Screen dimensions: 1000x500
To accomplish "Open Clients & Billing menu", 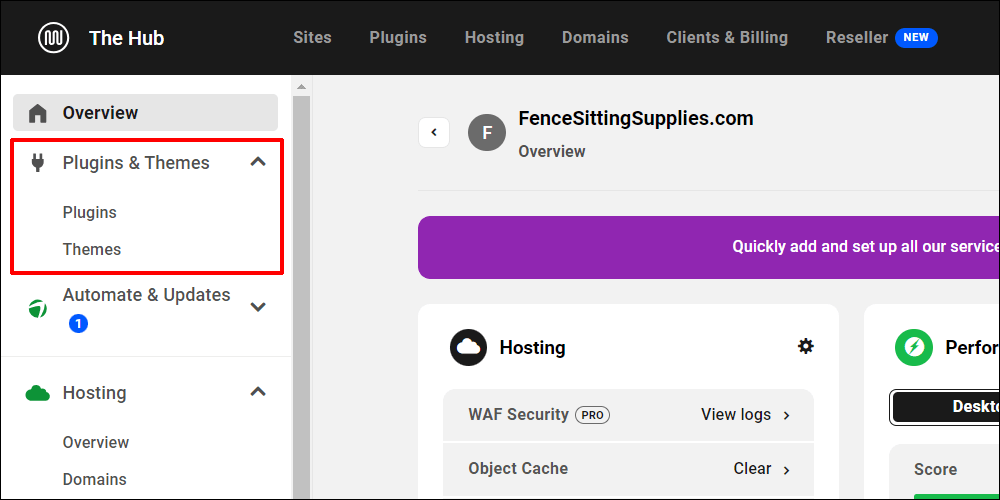I will coord(727,38).
